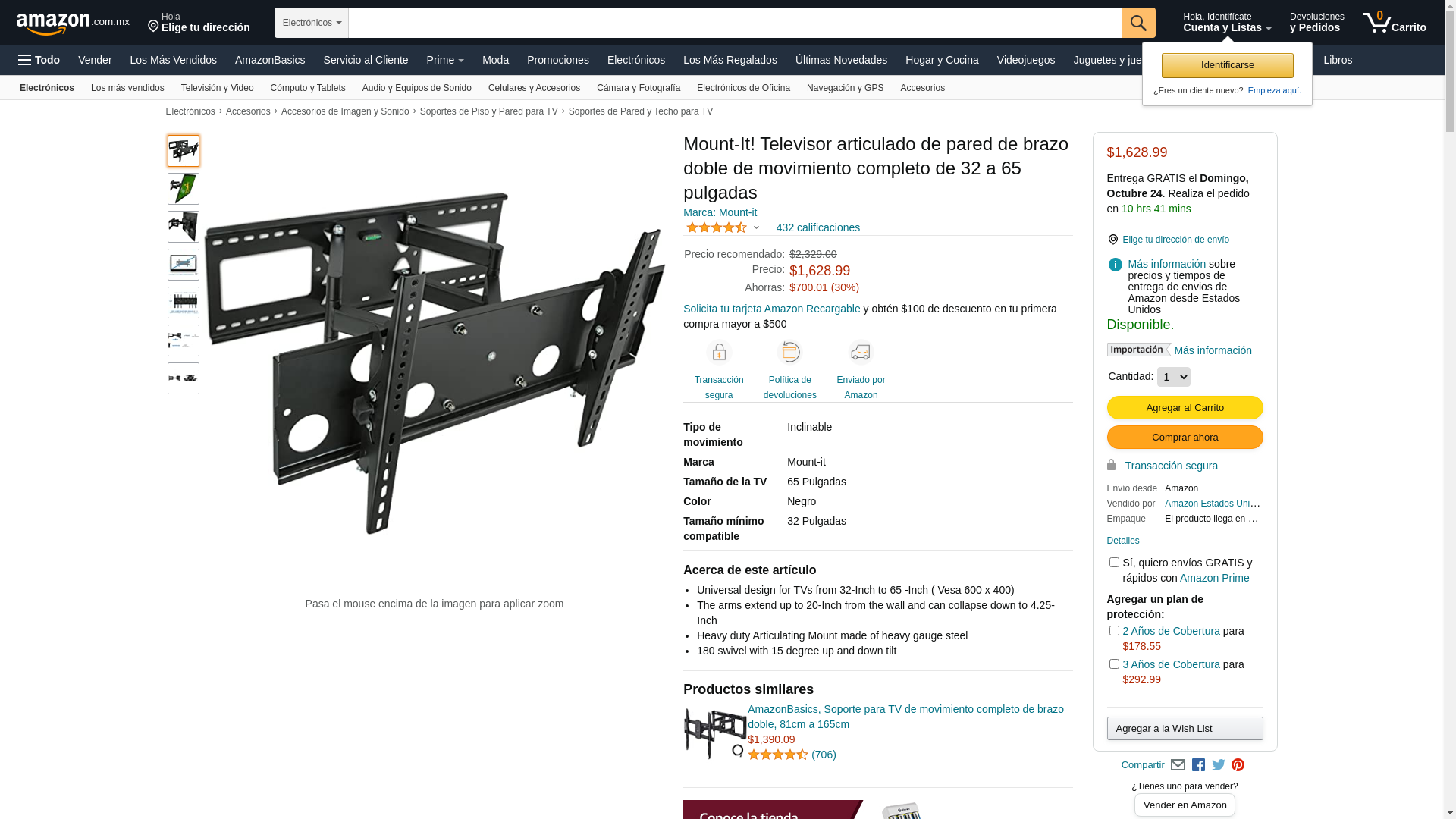Select Celulares y Accesorios subcategory
Screen dimensions: 1456x819
534,88
